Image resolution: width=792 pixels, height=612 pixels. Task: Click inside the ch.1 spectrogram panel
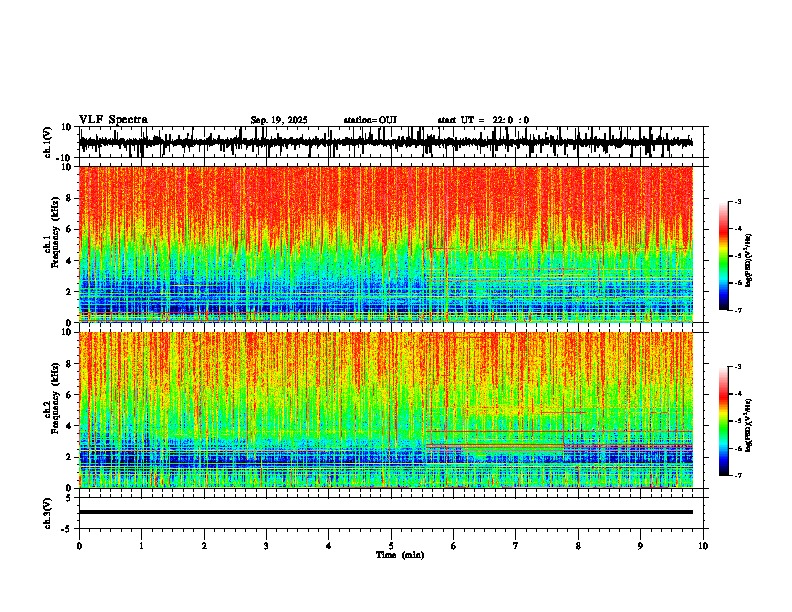pyautogui.click(x=386, y=244)
